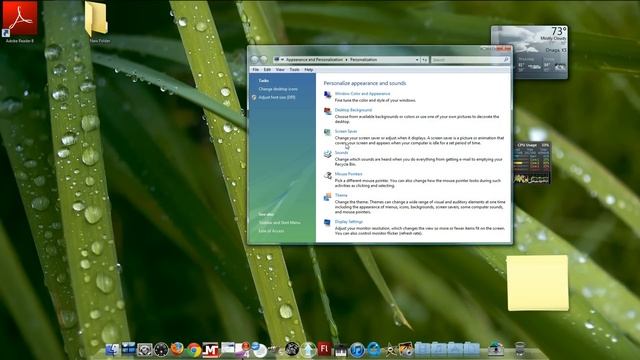Open the Trash in the dock
The image size is (640, 360).
click(520, 349)
